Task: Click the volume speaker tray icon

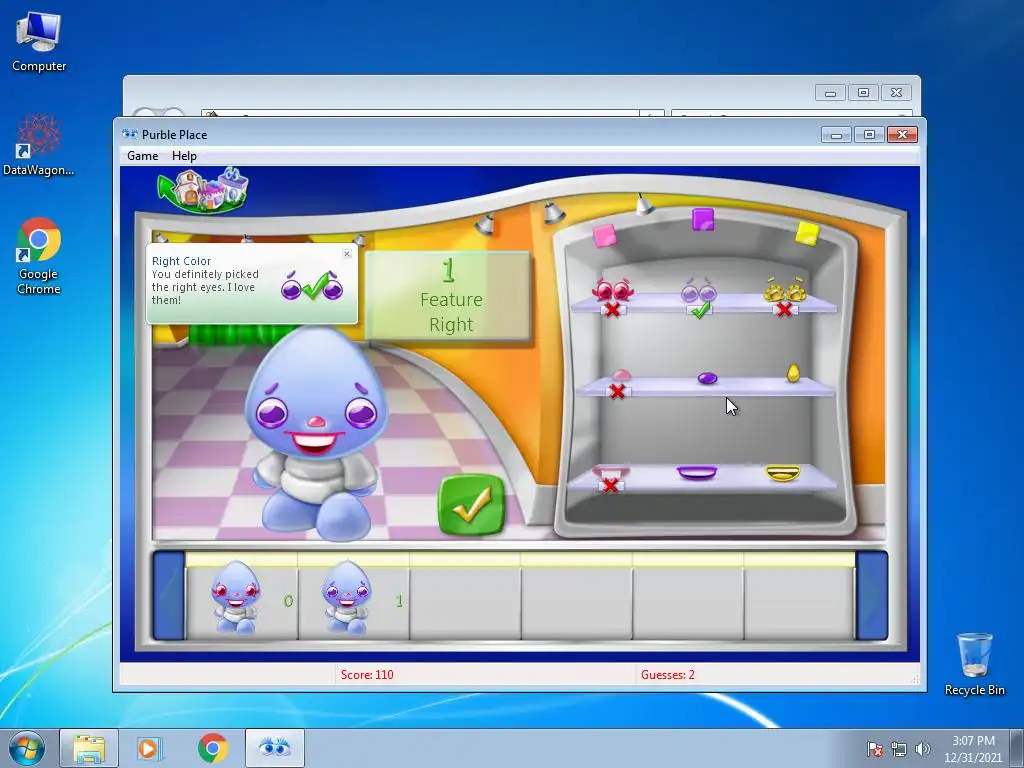Action: coord(923,749)
